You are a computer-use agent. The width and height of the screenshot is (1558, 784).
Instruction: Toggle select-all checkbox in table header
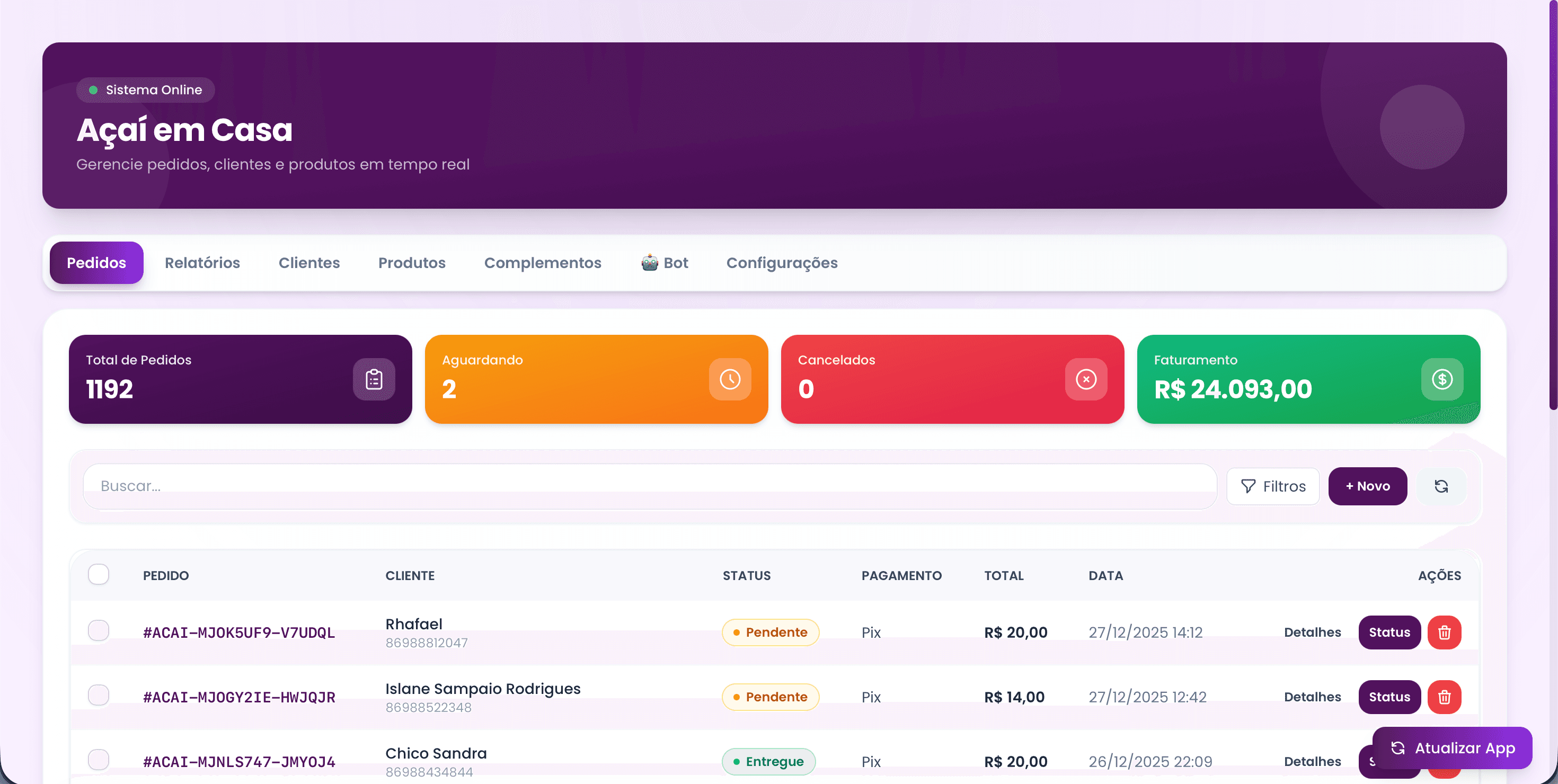click(99, 574)
